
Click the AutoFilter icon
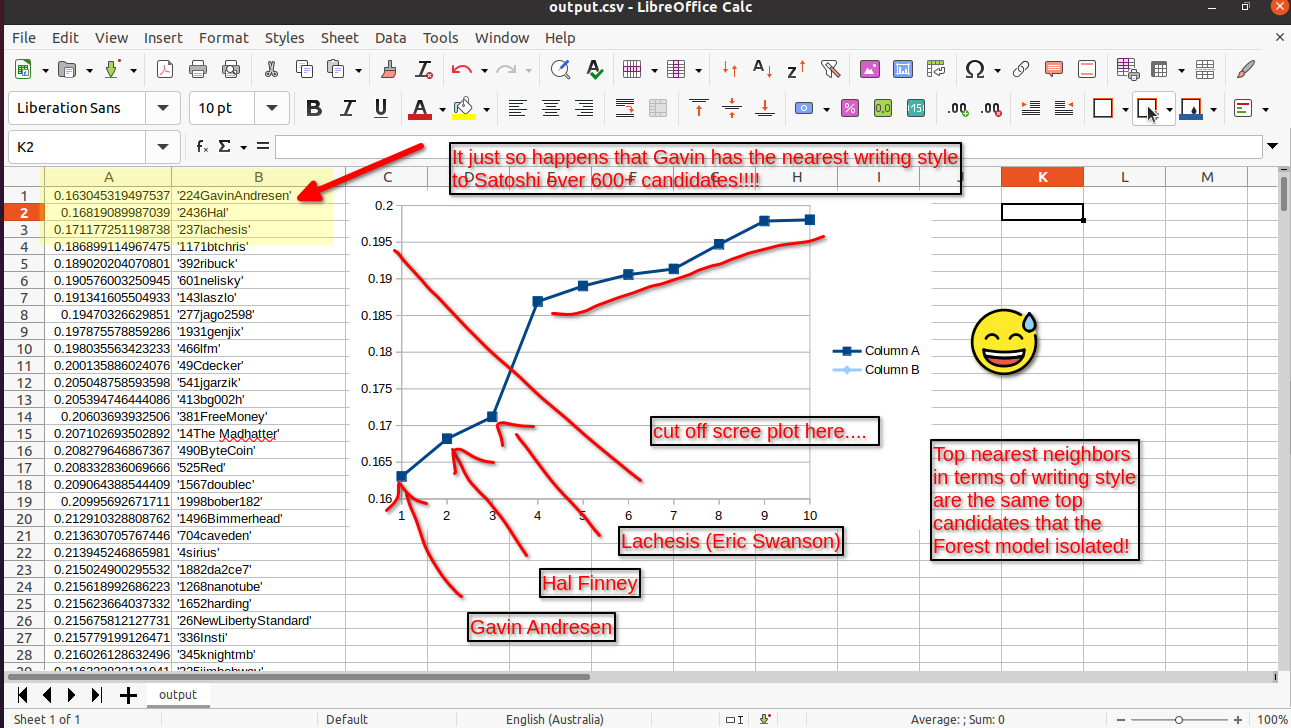[x=829, y=69]
